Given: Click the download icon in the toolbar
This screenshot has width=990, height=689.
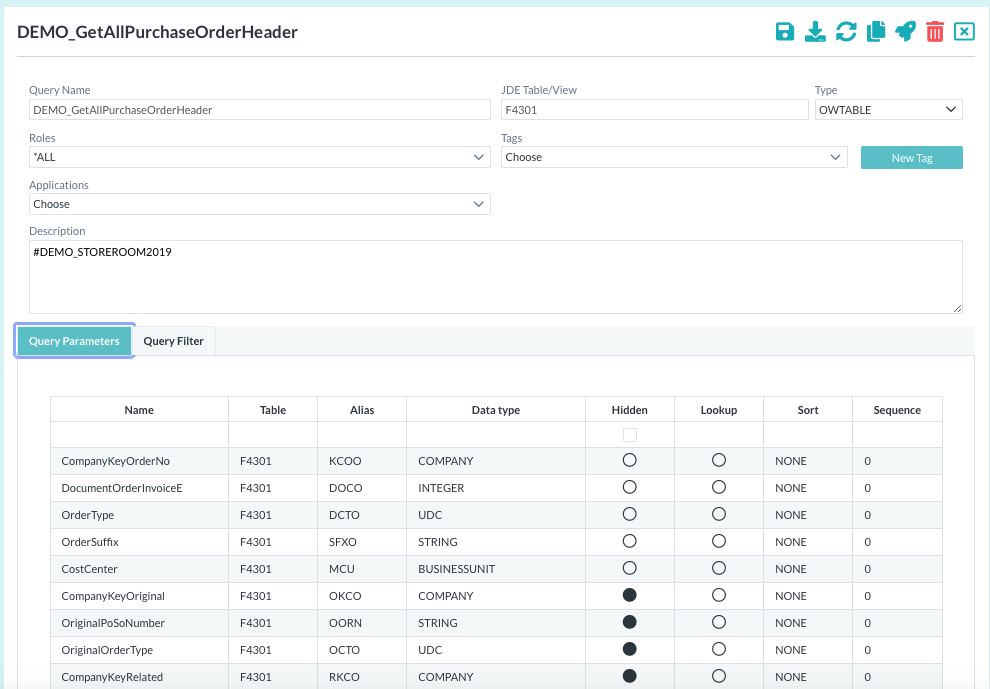Looking at the screenshot, I should tap(815, 32).
